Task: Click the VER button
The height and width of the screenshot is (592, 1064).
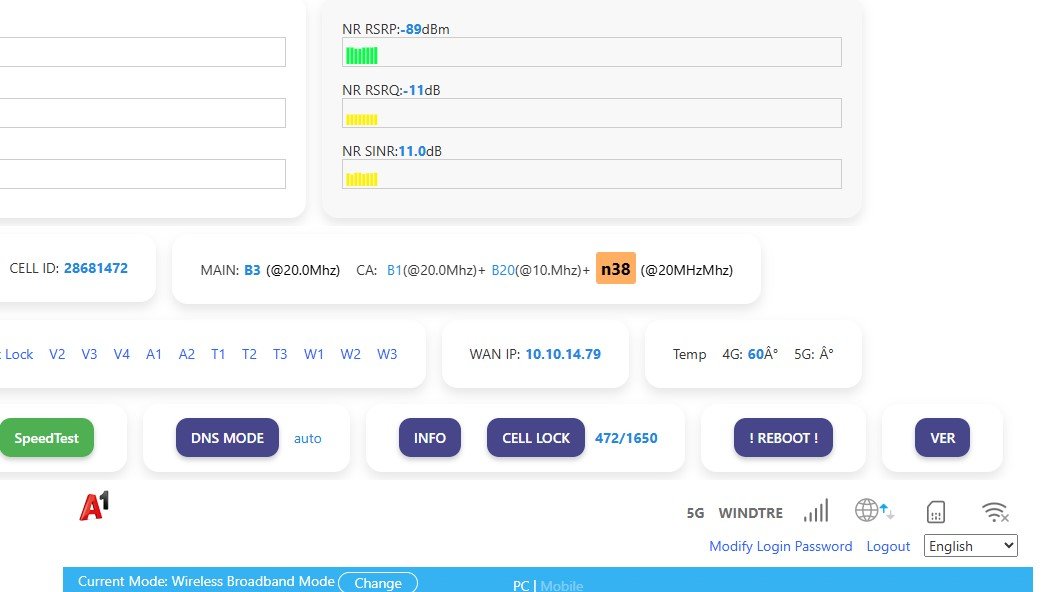Action: 942,438
